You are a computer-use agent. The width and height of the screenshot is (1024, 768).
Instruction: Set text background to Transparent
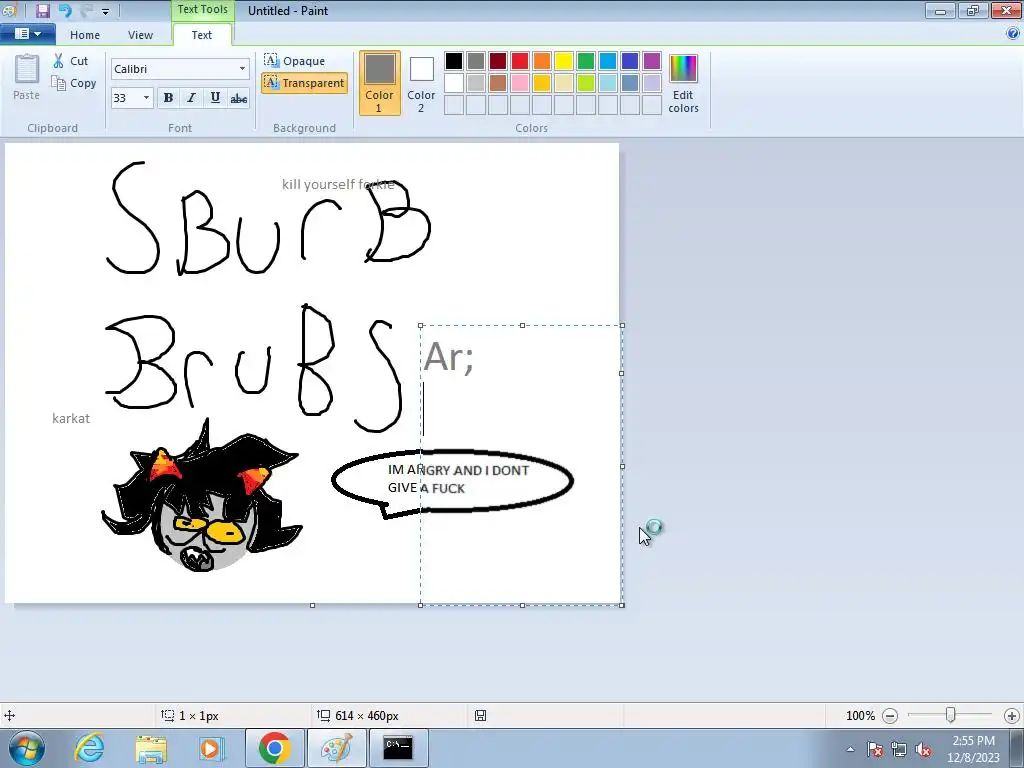(x=304, y=83)
